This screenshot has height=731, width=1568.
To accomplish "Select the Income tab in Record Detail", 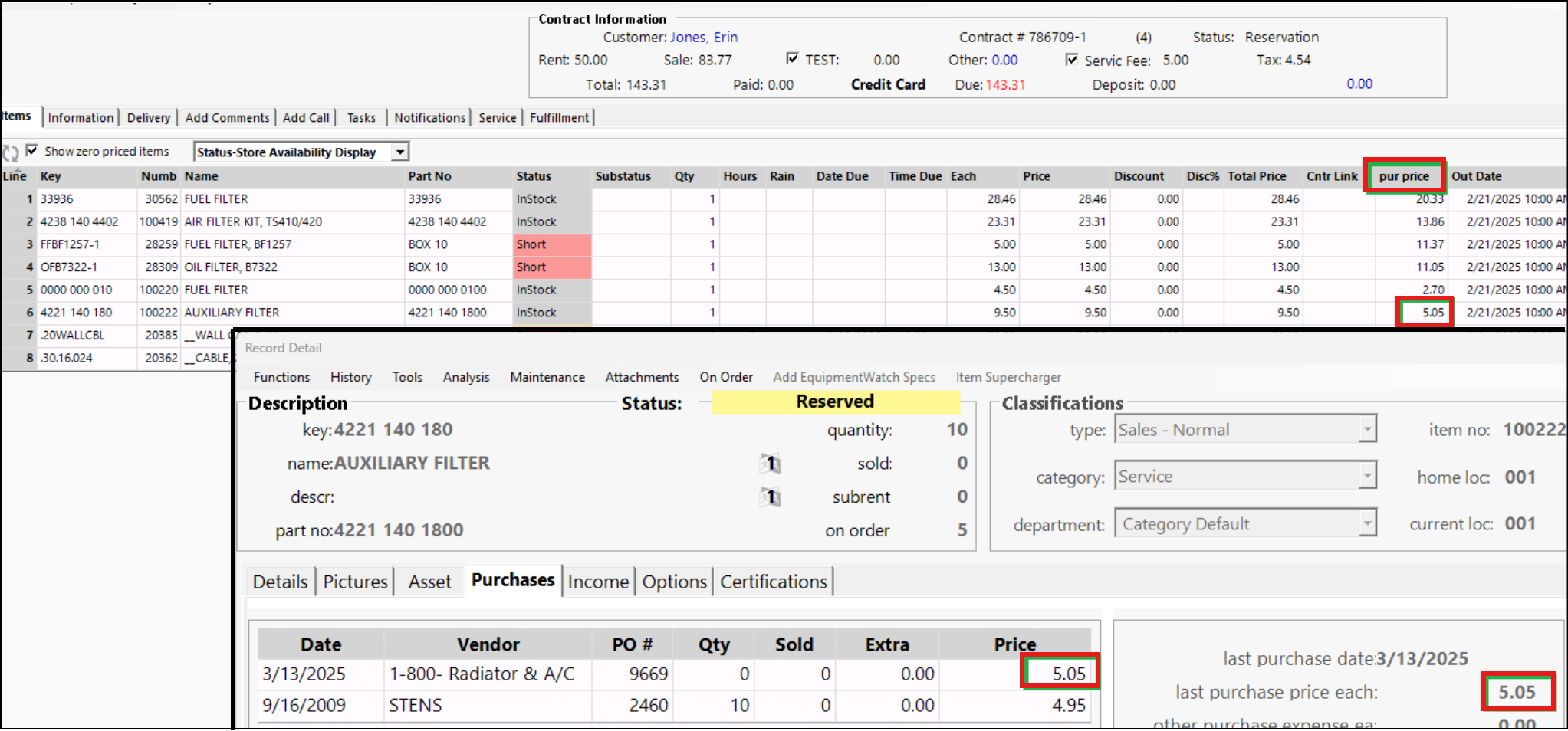I will (x=598, y=582).
